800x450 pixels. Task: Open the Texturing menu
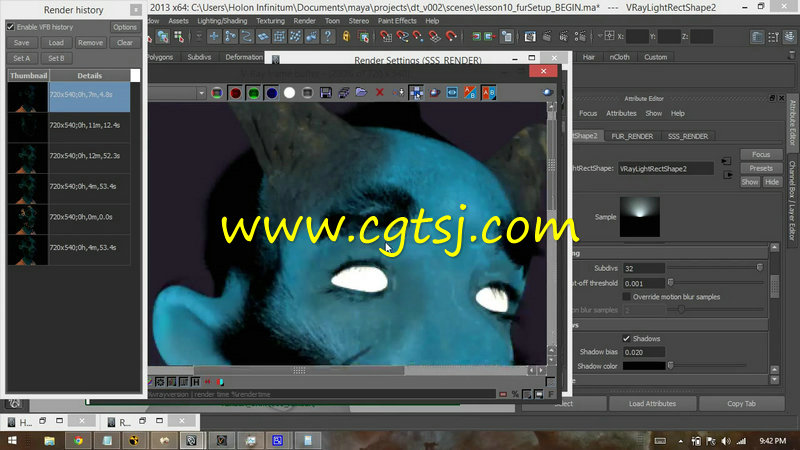coord(270,21)
